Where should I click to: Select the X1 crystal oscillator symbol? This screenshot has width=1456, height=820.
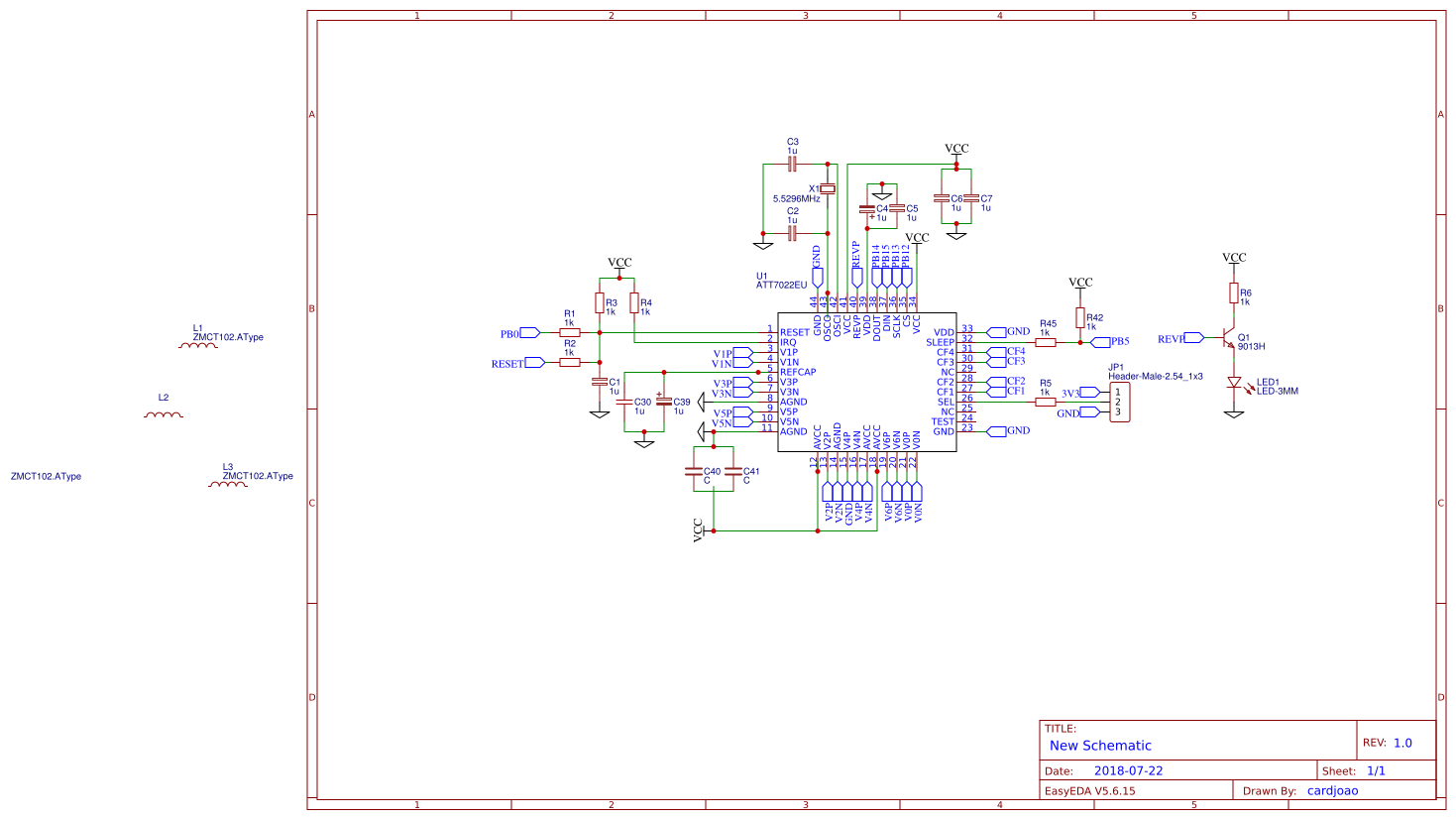click(828, 188)
